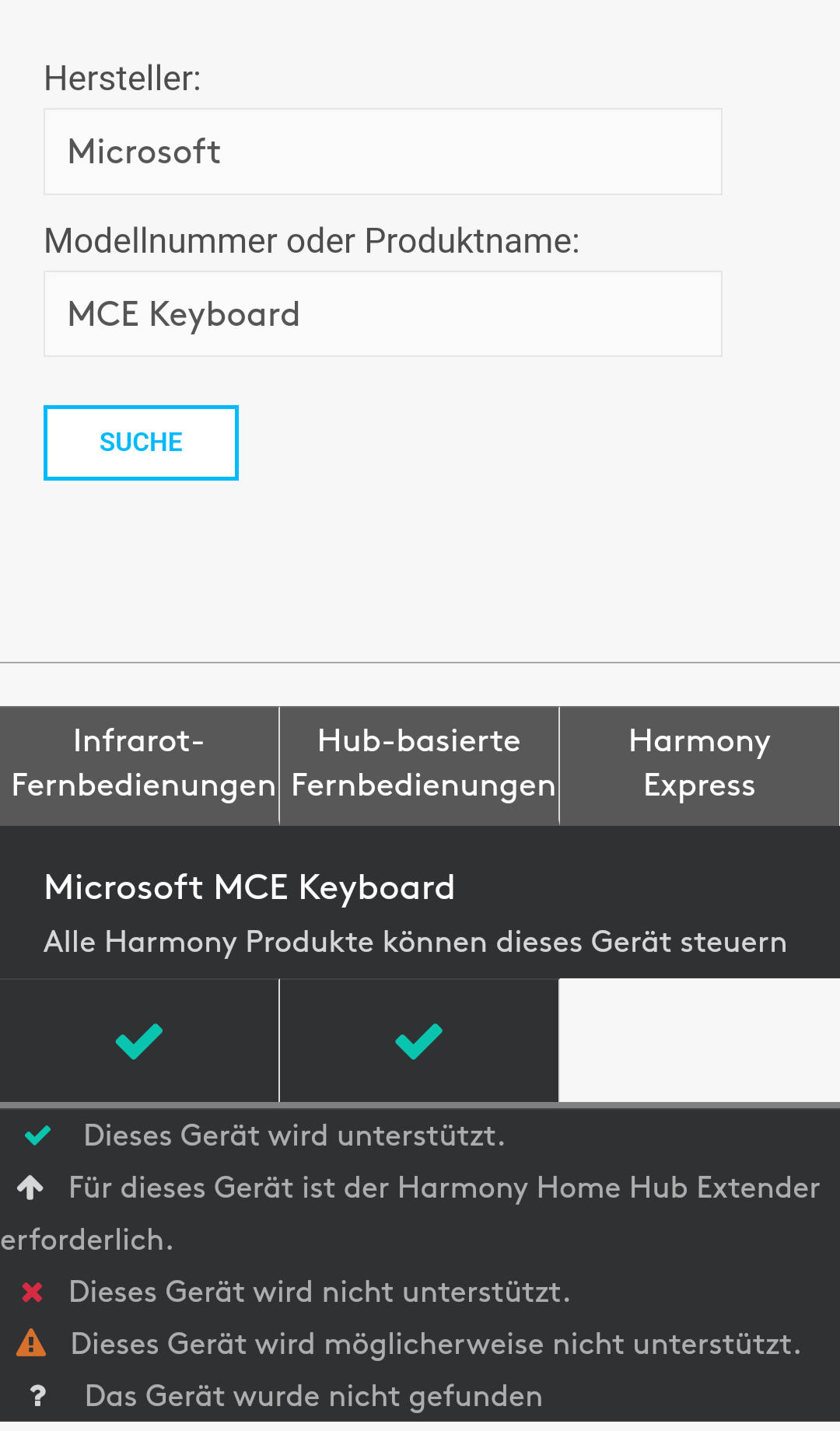Click the question mark not-found legend icon
840x1431 pixels.
[x=37, y=1396]
